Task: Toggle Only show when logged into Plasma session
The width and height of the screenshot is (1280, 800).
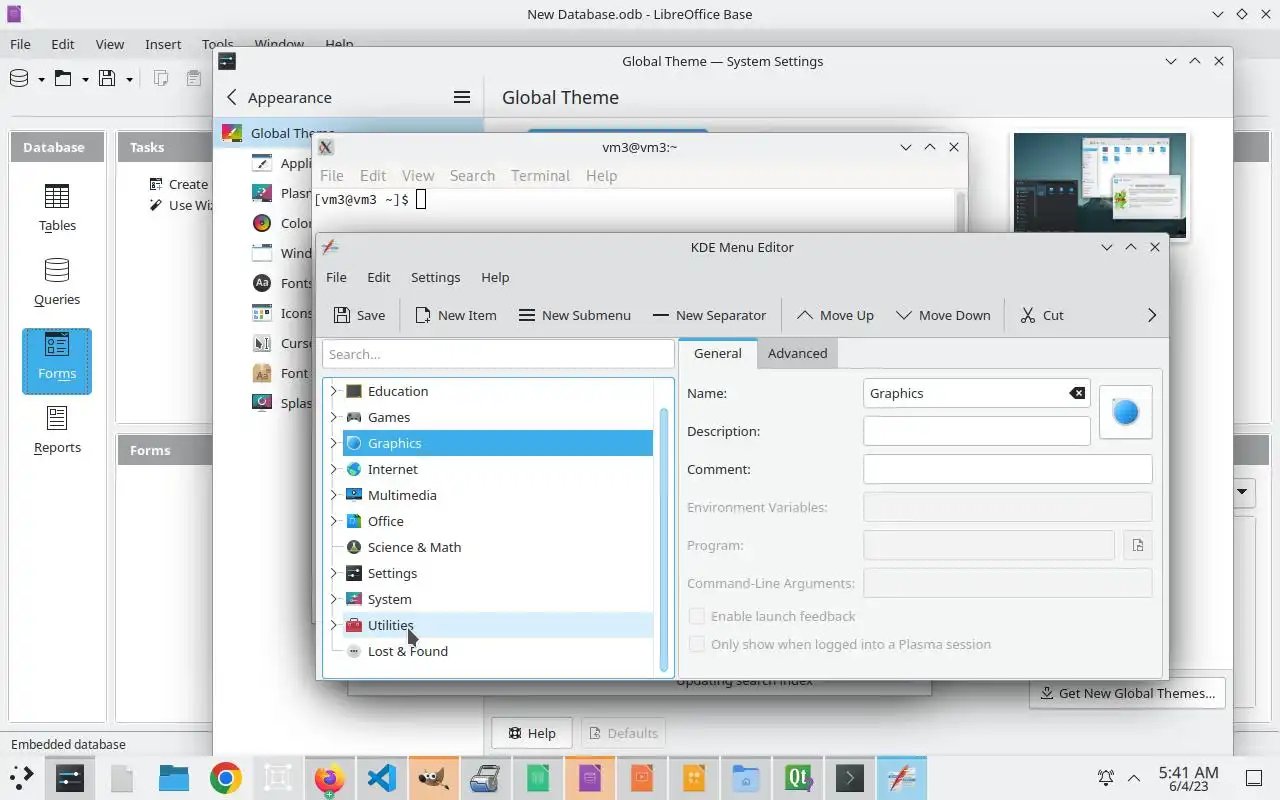Action: [697, 644]
